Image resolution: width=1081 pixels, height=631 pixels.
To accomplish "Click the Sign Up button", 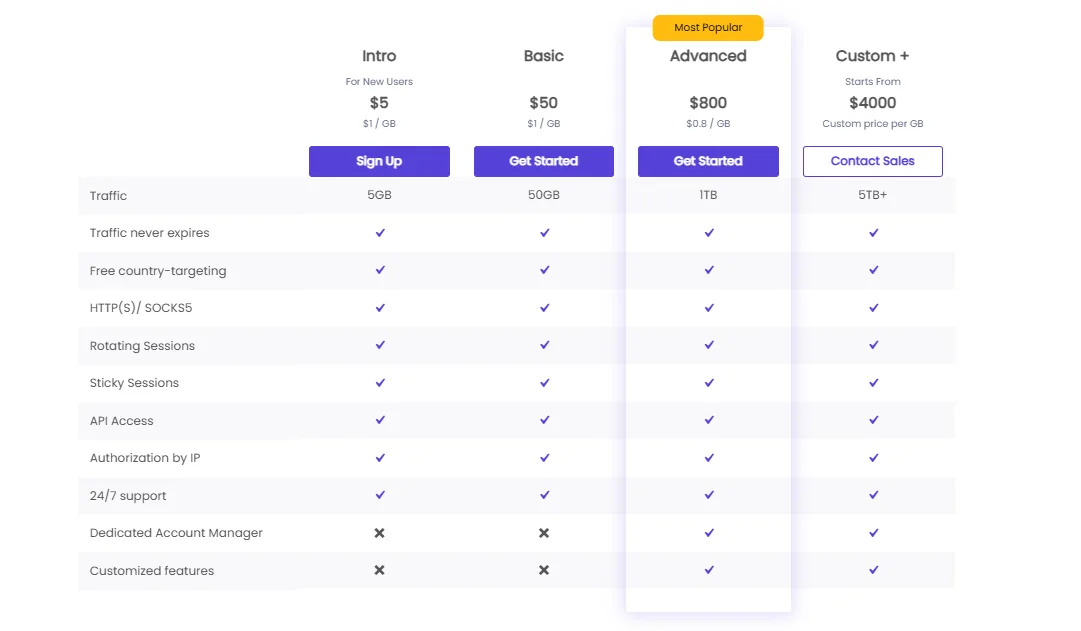I will tap(379, 161).
